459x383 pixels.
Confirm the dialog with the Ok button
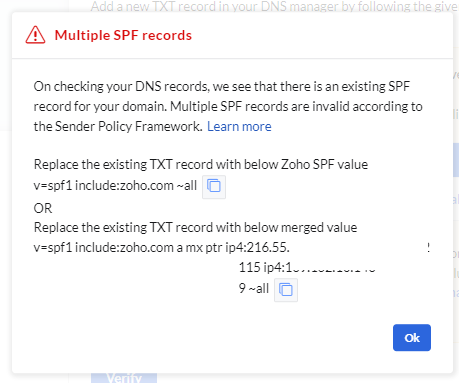(412, 338)
